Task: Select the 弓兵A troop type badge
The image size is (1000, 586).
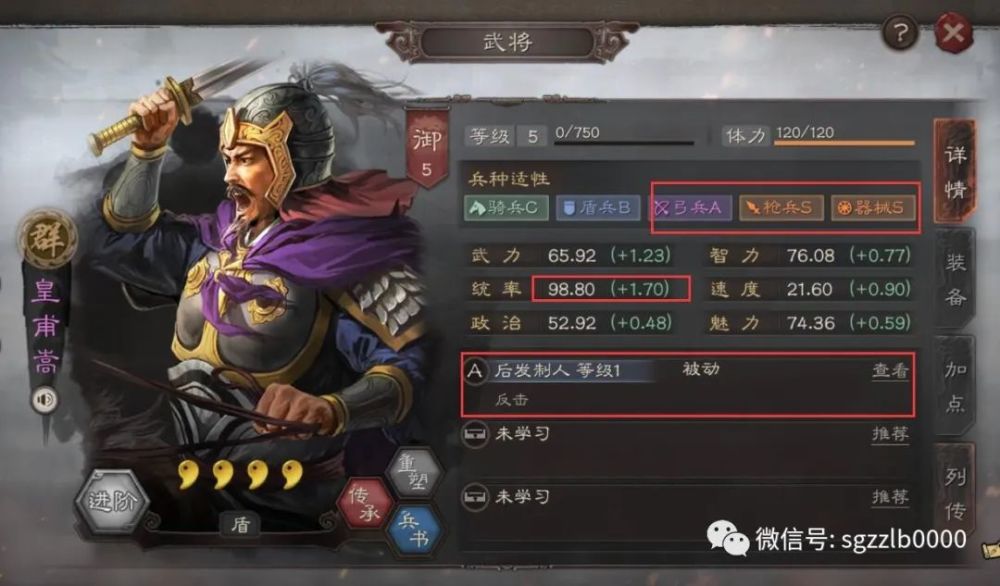Action: tap(689, 208)
